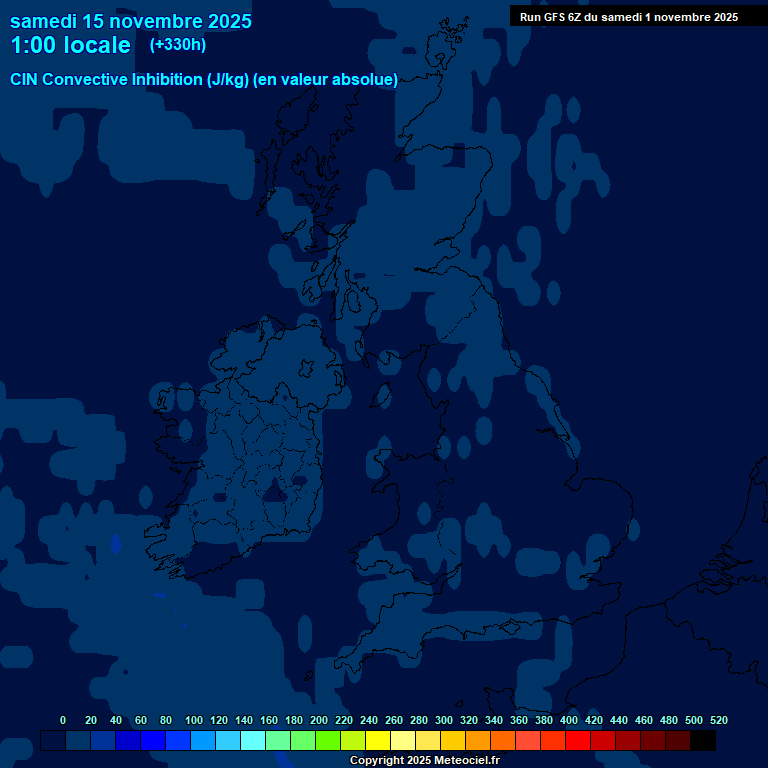Image resolution: width=768 pixels, height=768 pixels.
Task: Click the CIN Convective Inhibition heading
Action: [x=204, y=80]
